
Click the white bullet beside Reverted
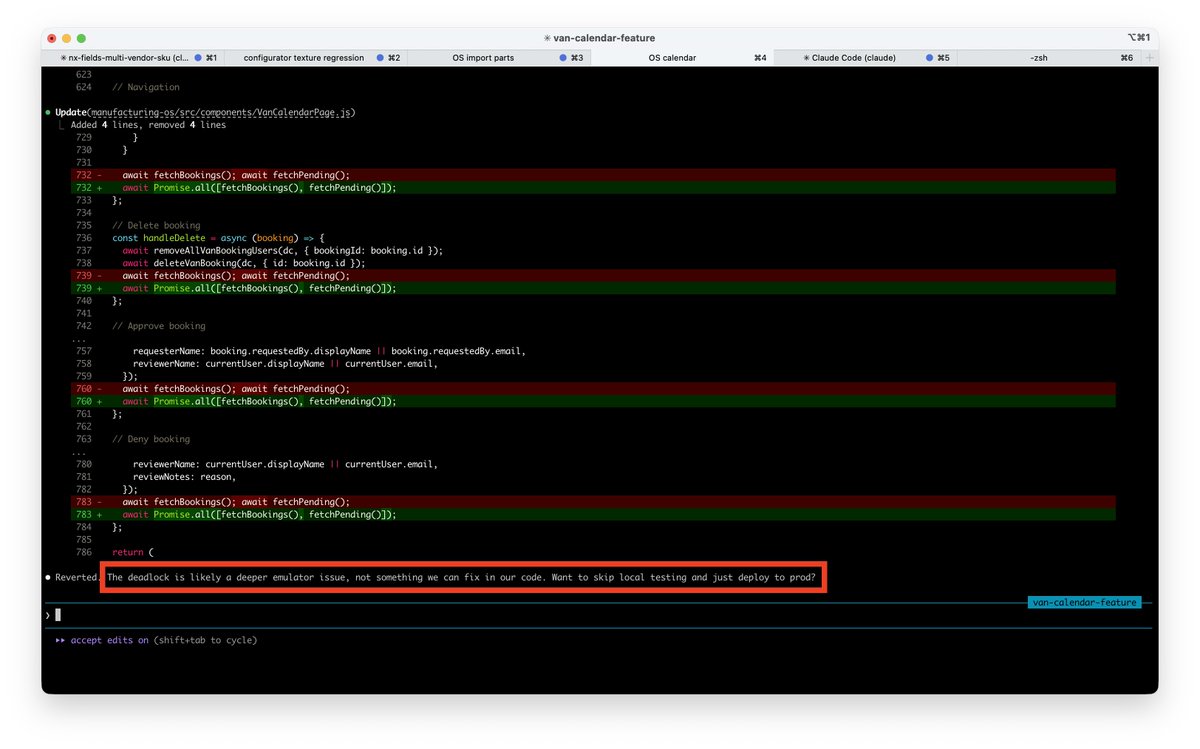pyautogui.click(x=47, y=578)
